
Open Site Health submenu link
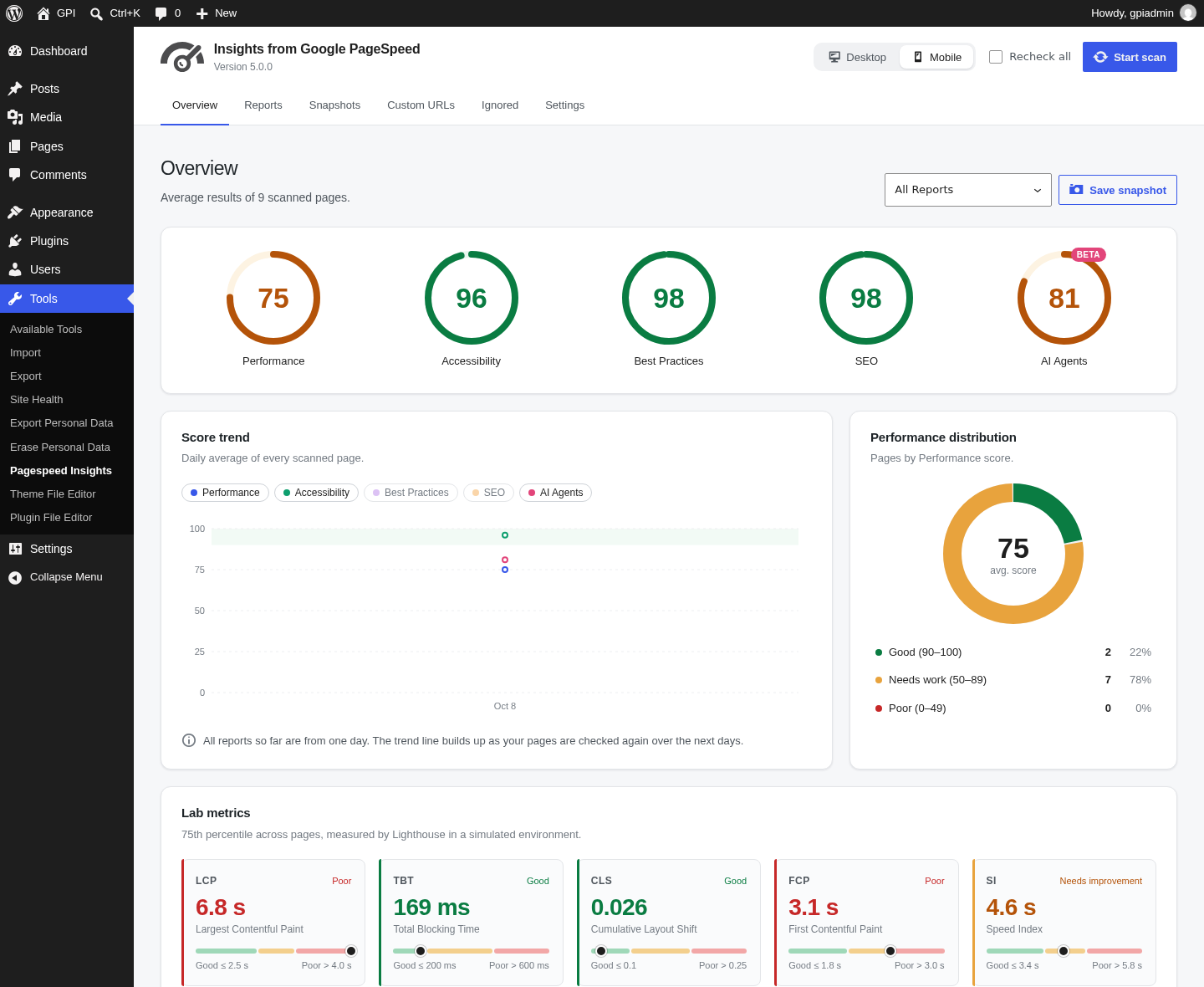67,400
